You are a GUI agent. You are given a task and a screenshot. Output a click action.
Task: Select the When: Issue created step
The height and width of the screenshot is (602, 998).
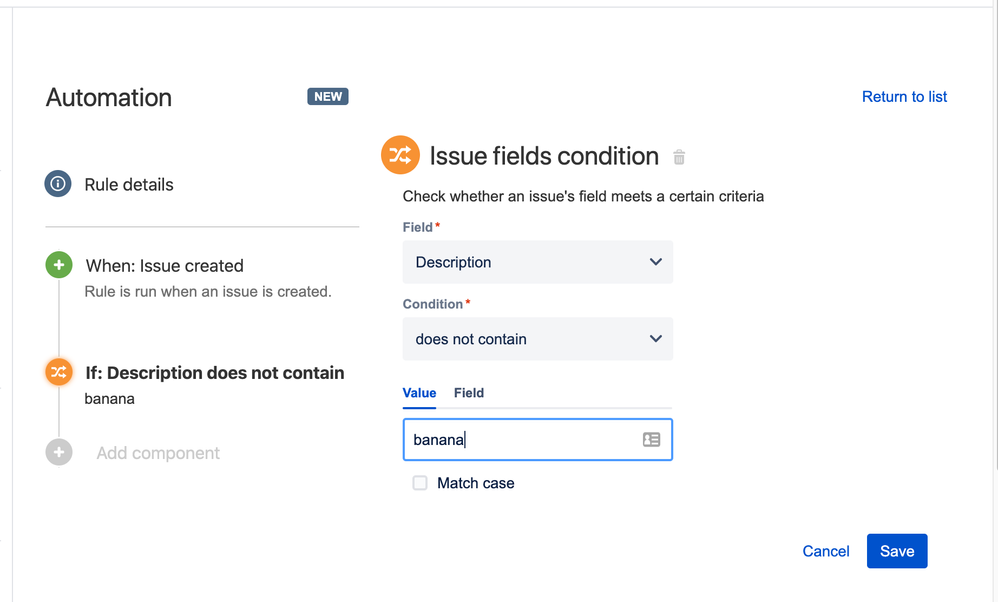click(x=165, y=266)
